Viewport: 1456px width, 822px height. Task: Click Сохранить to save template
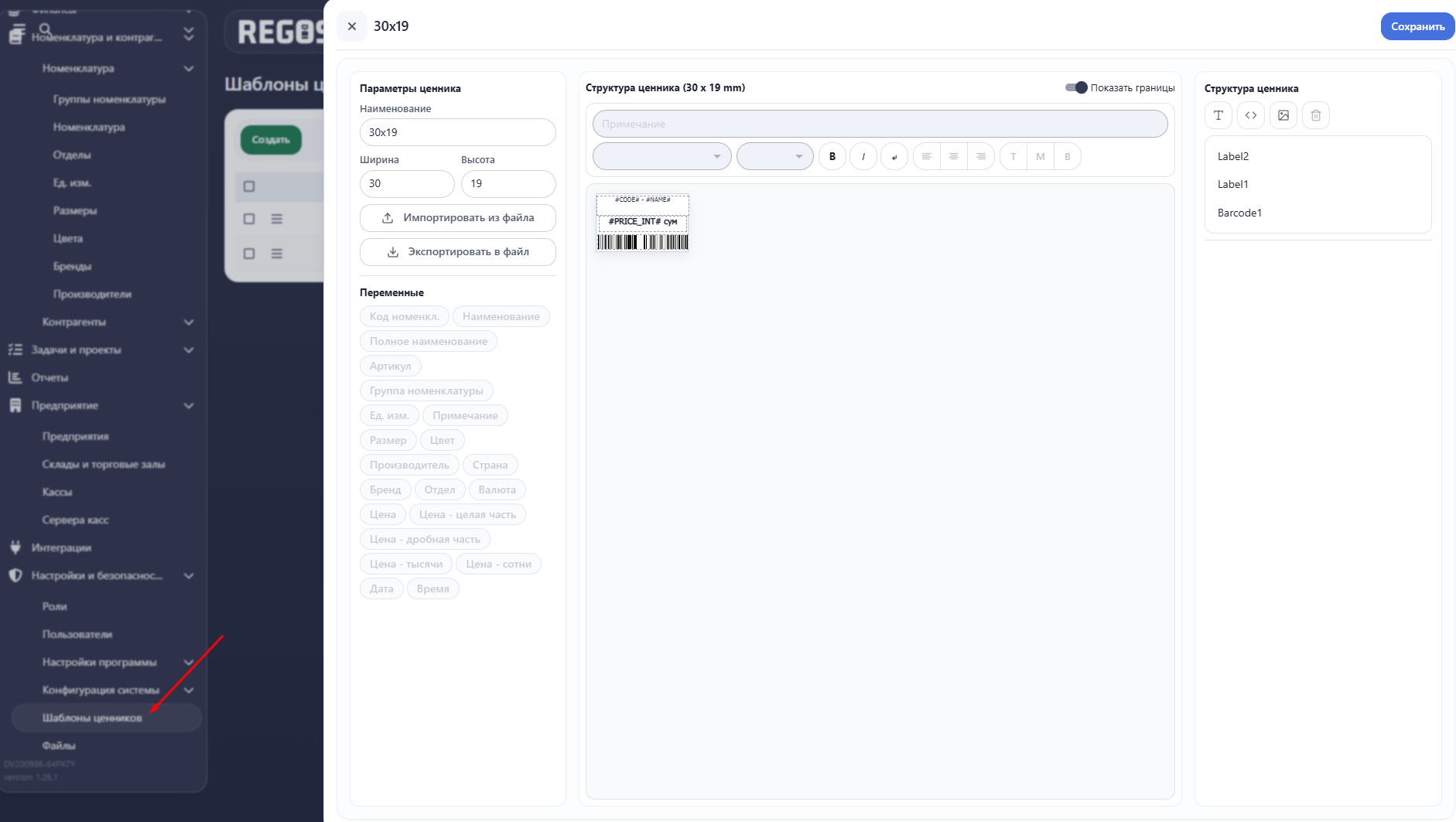[x=1417, y=26]
